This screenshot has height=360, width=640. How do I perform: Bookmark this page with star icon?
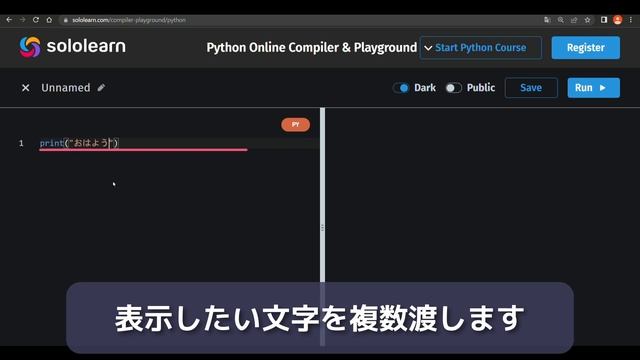click(x=587, y=20)
